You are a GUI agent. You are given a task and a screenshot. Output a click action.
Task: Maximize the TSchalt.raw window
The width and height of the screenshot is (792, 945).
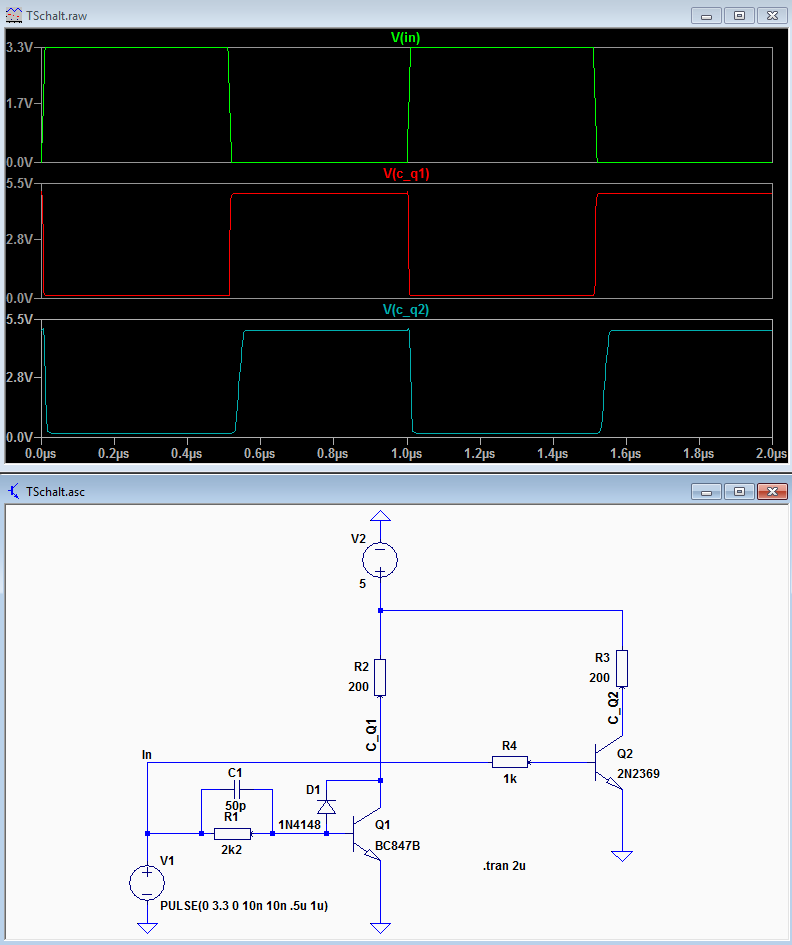pyautogui.click(x=739, y=16)
